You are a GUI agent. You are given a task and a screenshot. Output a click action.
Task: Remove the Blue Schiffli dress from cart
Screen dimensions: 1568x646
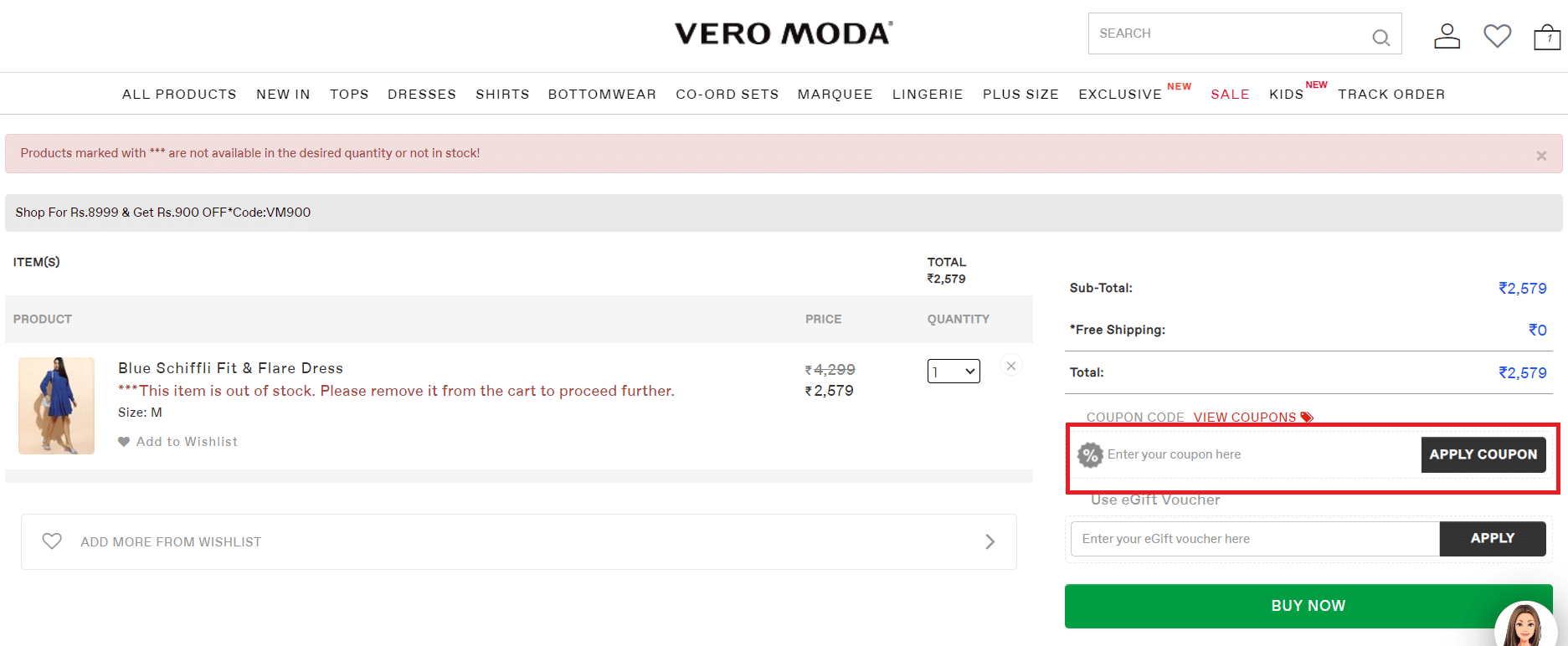(x=1011, y=366)
